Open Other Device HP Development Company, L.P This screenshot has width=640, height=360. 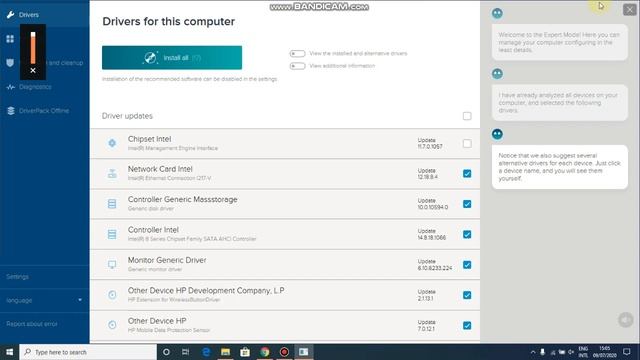point(206,291)
